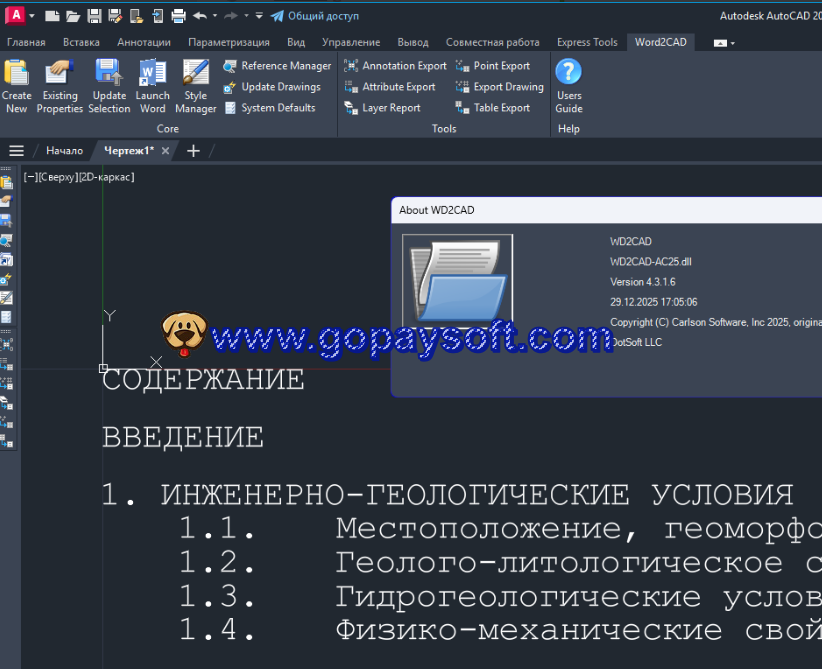The height and width of the screenshot is (669, 822).
Task: Click Point Export in Tools panel
Action: click(x=493, y=66)
